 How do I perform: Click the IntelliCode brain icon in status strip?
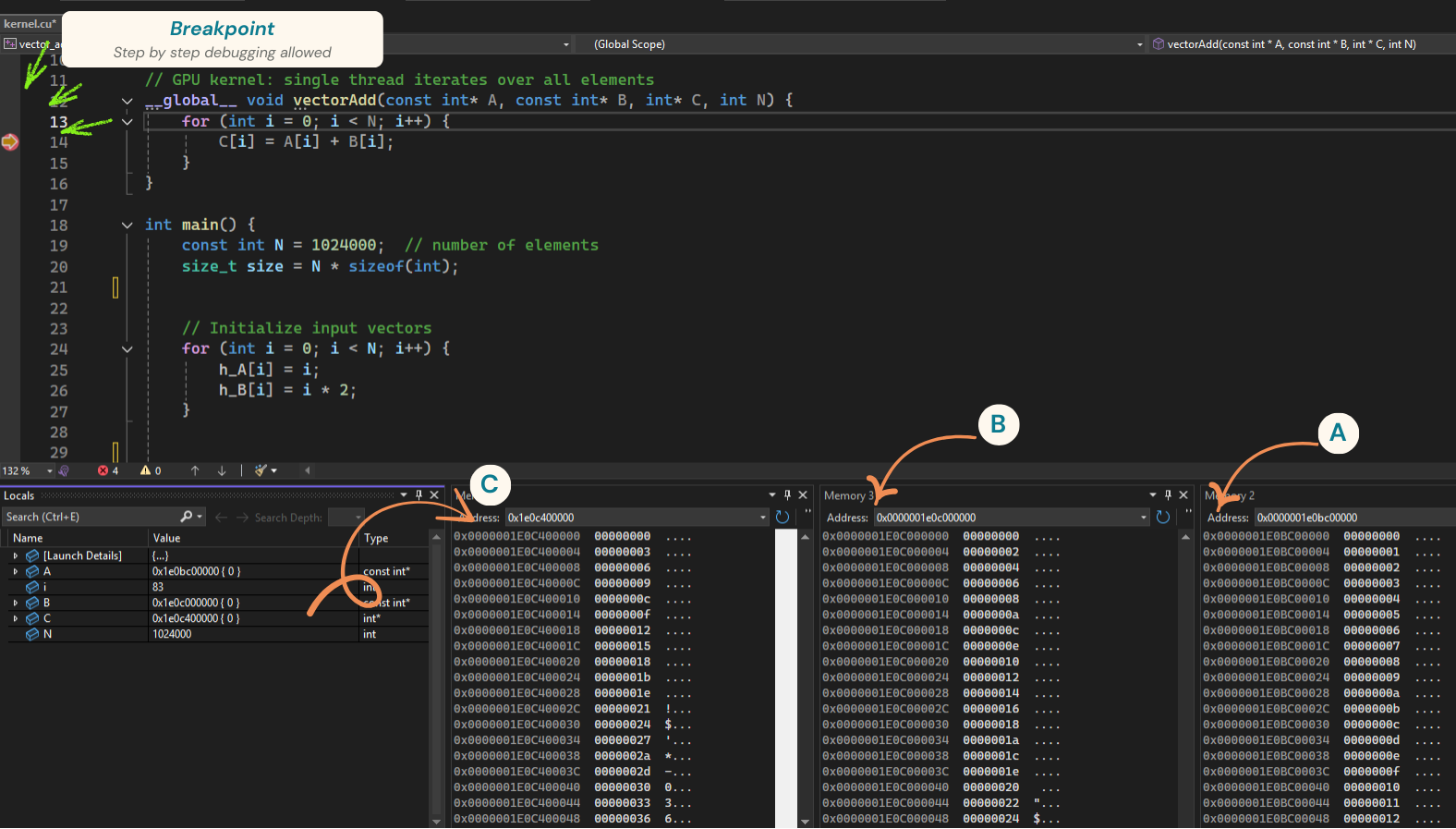click(64, 470)
